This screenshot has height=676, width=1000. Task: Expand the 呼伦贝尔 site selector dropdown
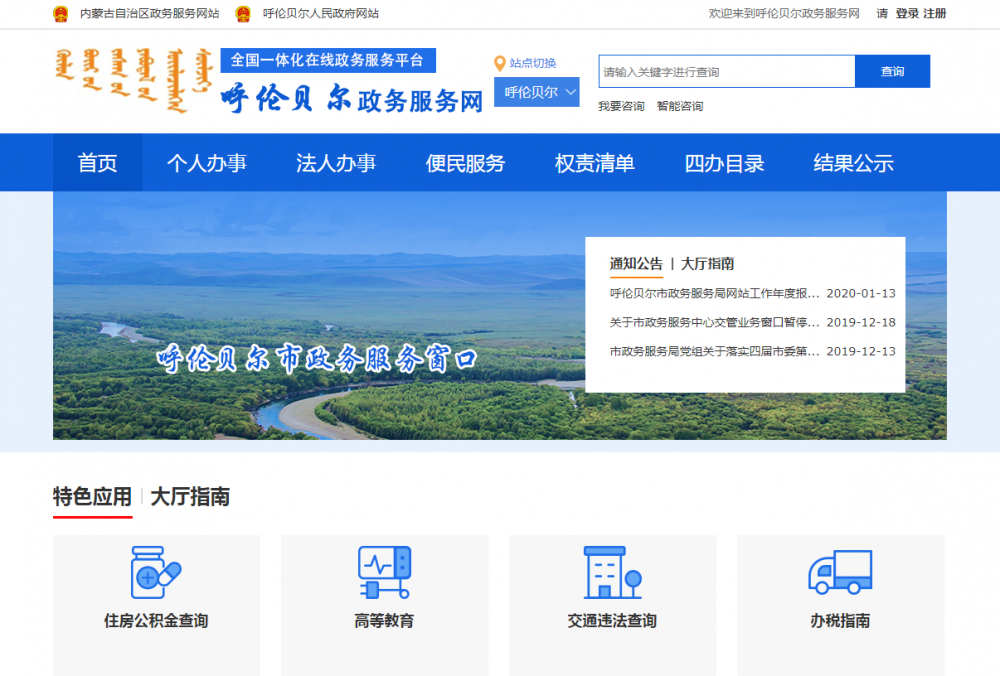click(536, 91)
